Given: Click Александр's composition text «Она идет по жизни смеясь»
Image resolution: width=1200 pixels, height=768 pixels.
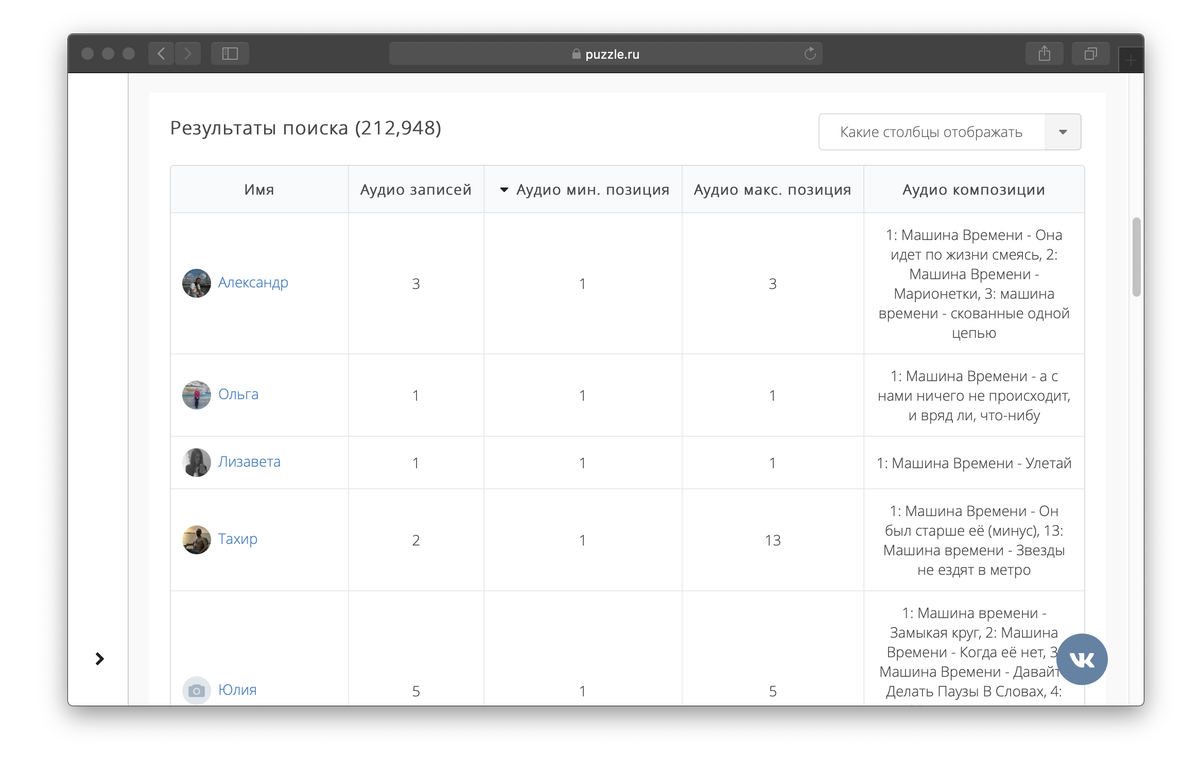Looking at the screenshot, I should point(974,245).
